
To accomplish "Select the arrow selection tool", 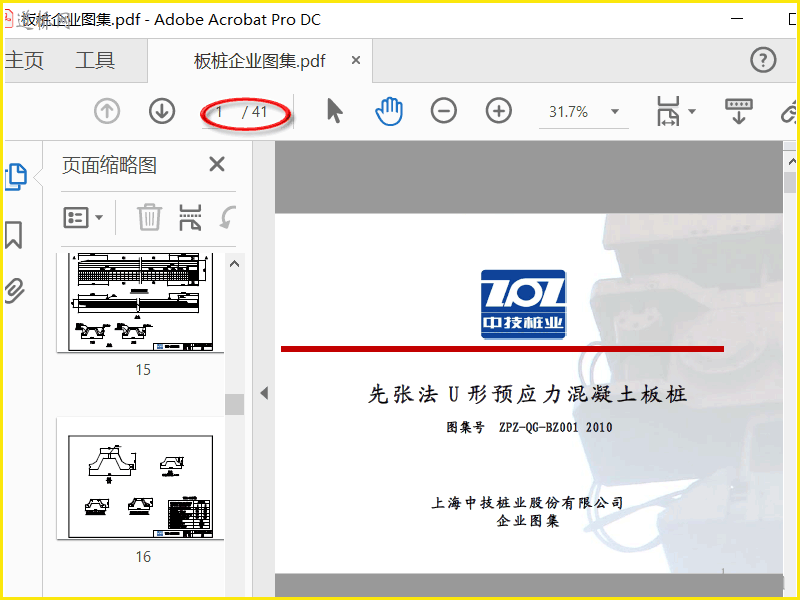I will (x=335, y=111).
